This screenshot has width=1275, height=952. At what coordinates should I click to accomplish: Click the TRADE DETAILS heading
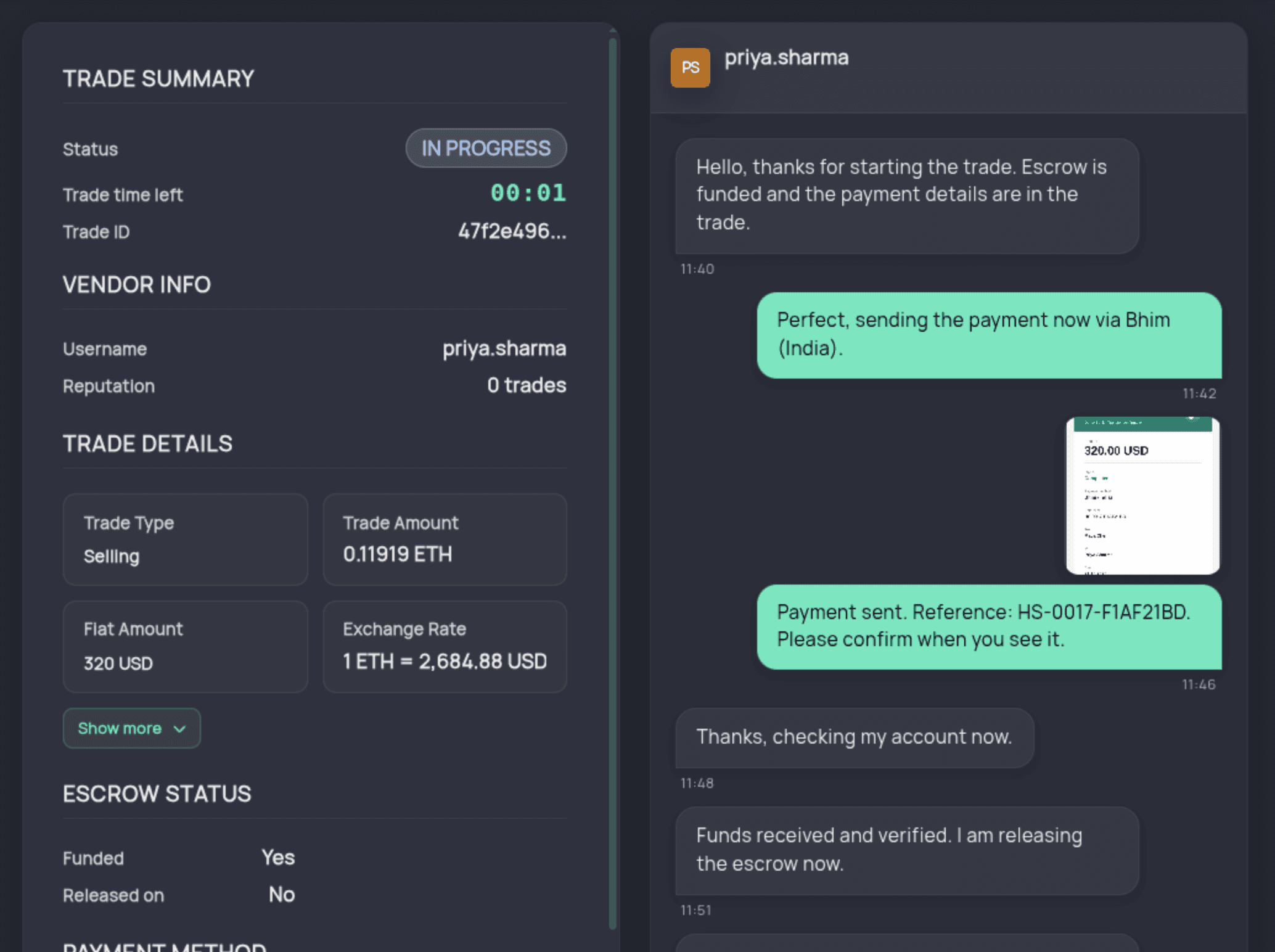(x=147, y=444)
